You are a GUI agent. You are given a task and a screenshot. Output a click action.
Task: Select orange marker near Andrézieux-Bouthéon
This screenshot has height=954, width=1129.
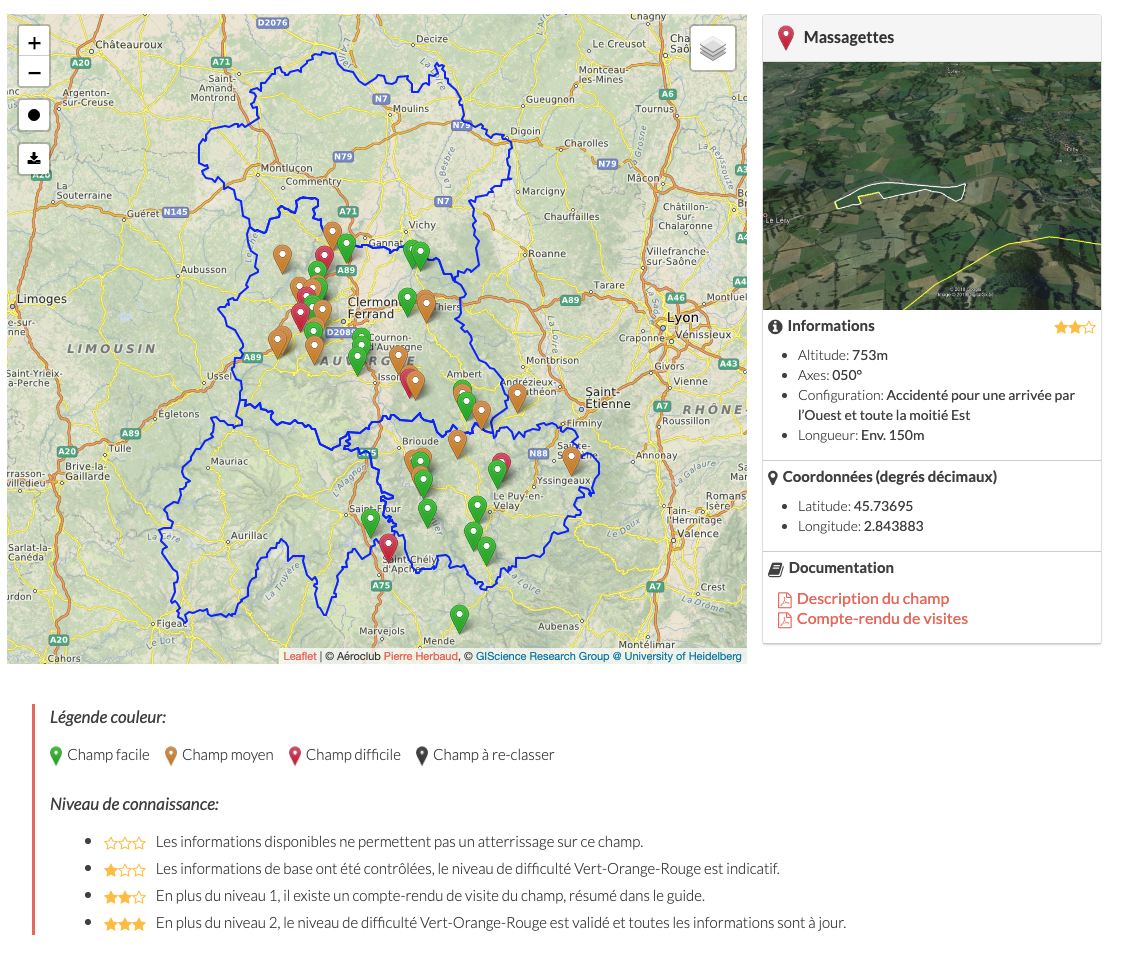click(517, 397)
